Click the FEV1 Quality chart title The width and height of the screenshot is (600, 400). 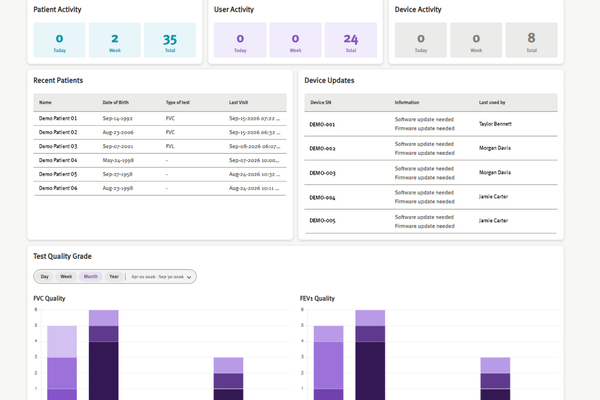(x=317, y=299)
